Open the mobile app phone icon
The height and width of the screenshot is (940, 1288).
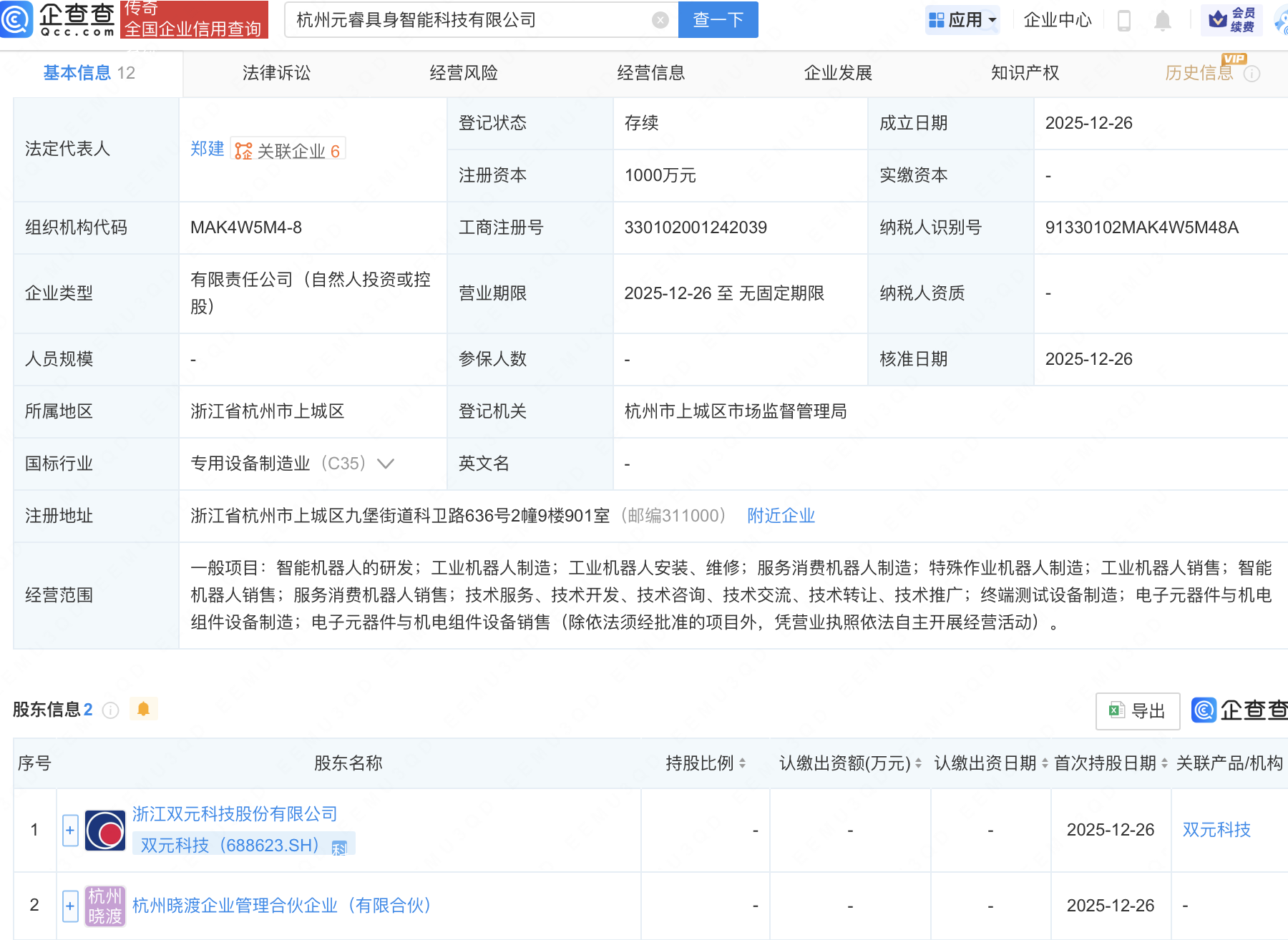pyautogui.click(x=1123, y=21)
